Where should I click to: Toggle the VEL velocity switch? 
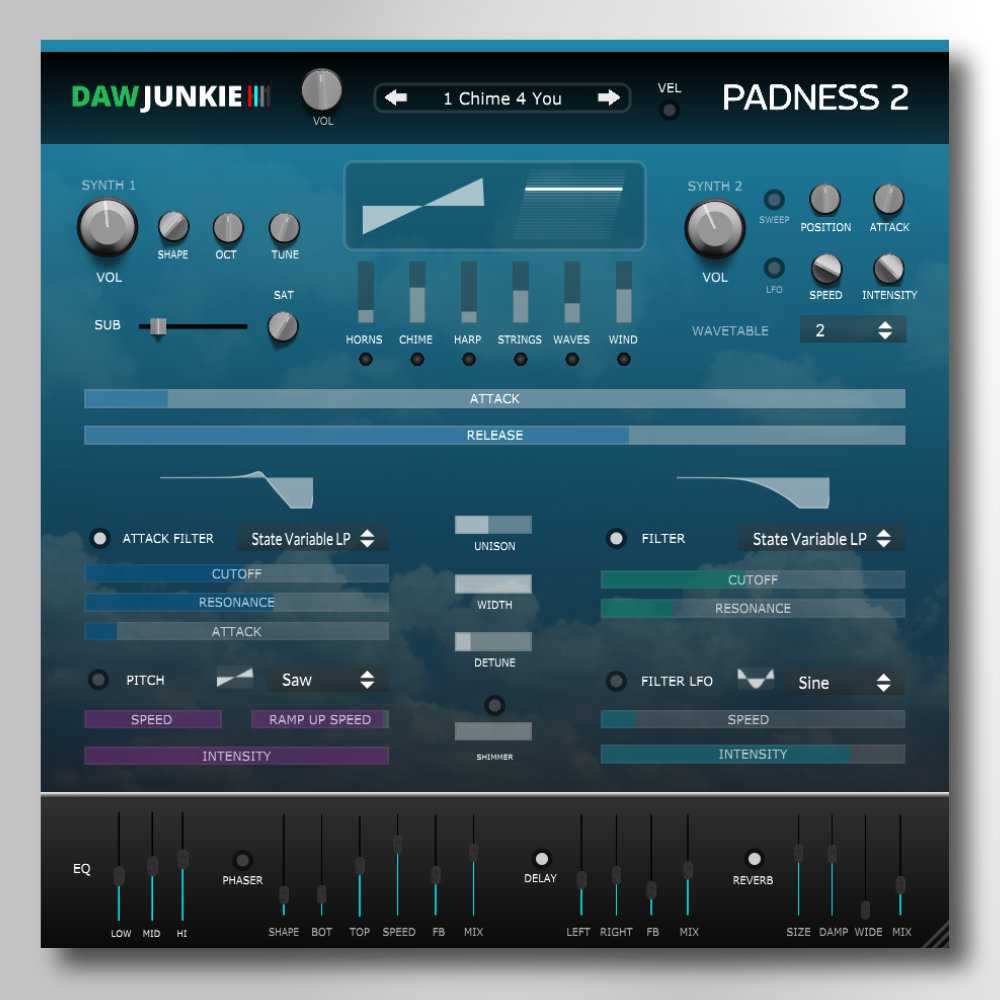(669, 110)
